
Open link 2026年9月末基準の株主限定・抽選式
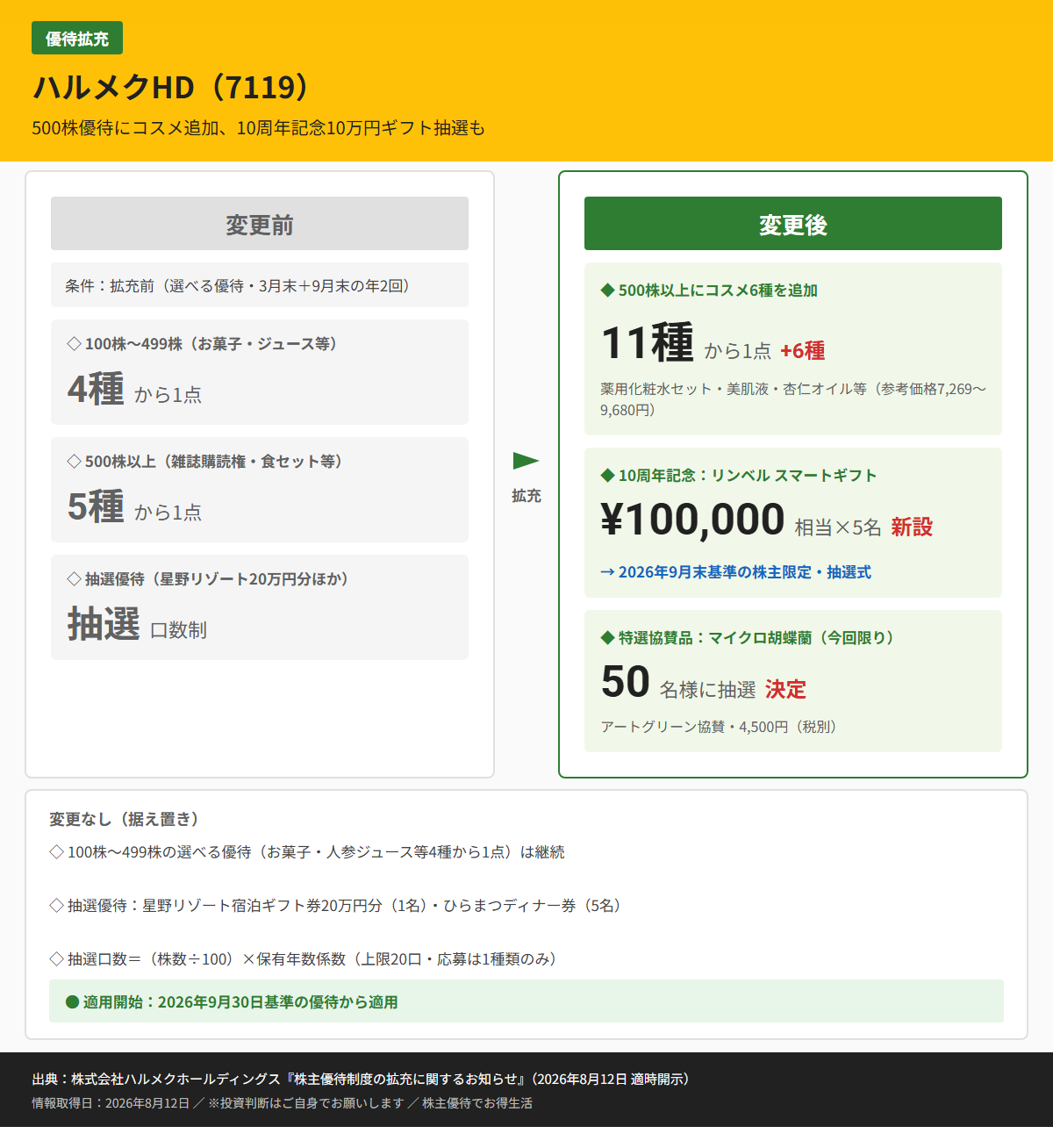pos(736,572)
